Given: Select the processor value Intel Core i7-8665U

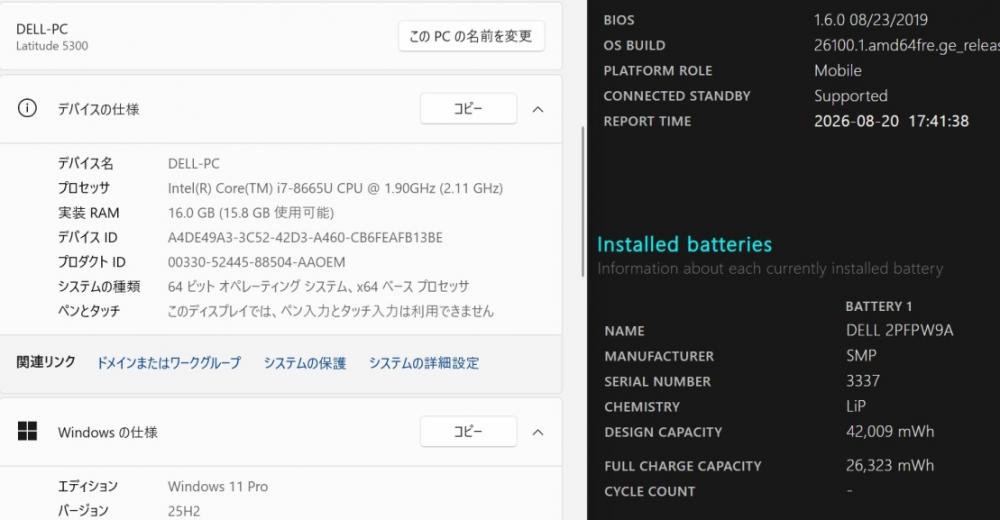Looking at the screenshot, I should (335, 188).
